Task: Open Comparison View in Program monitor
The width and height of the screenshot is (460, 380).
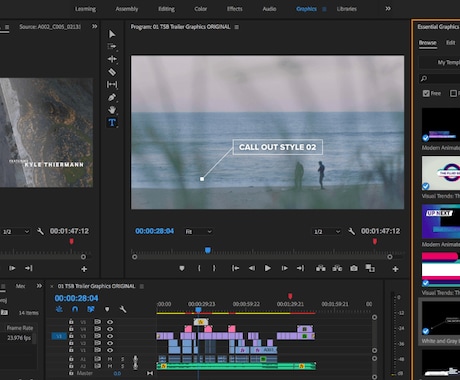Action: pos(370,268)
